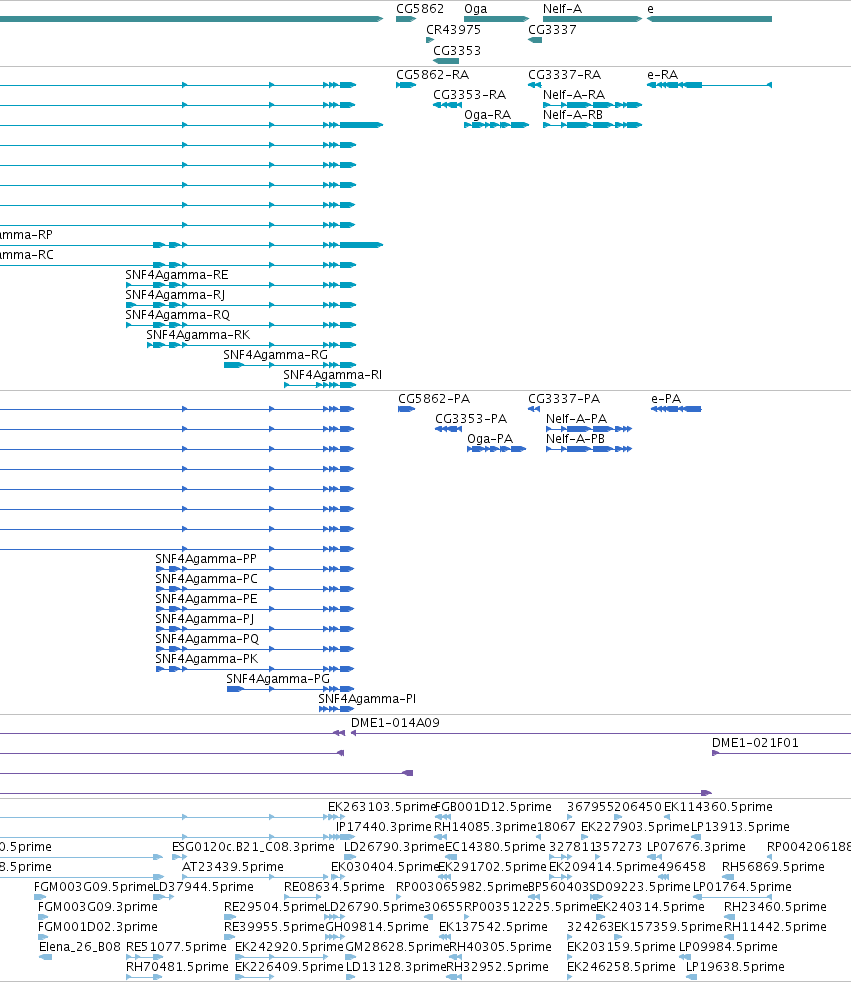Select protein CG3353-PA

point(471,419)
